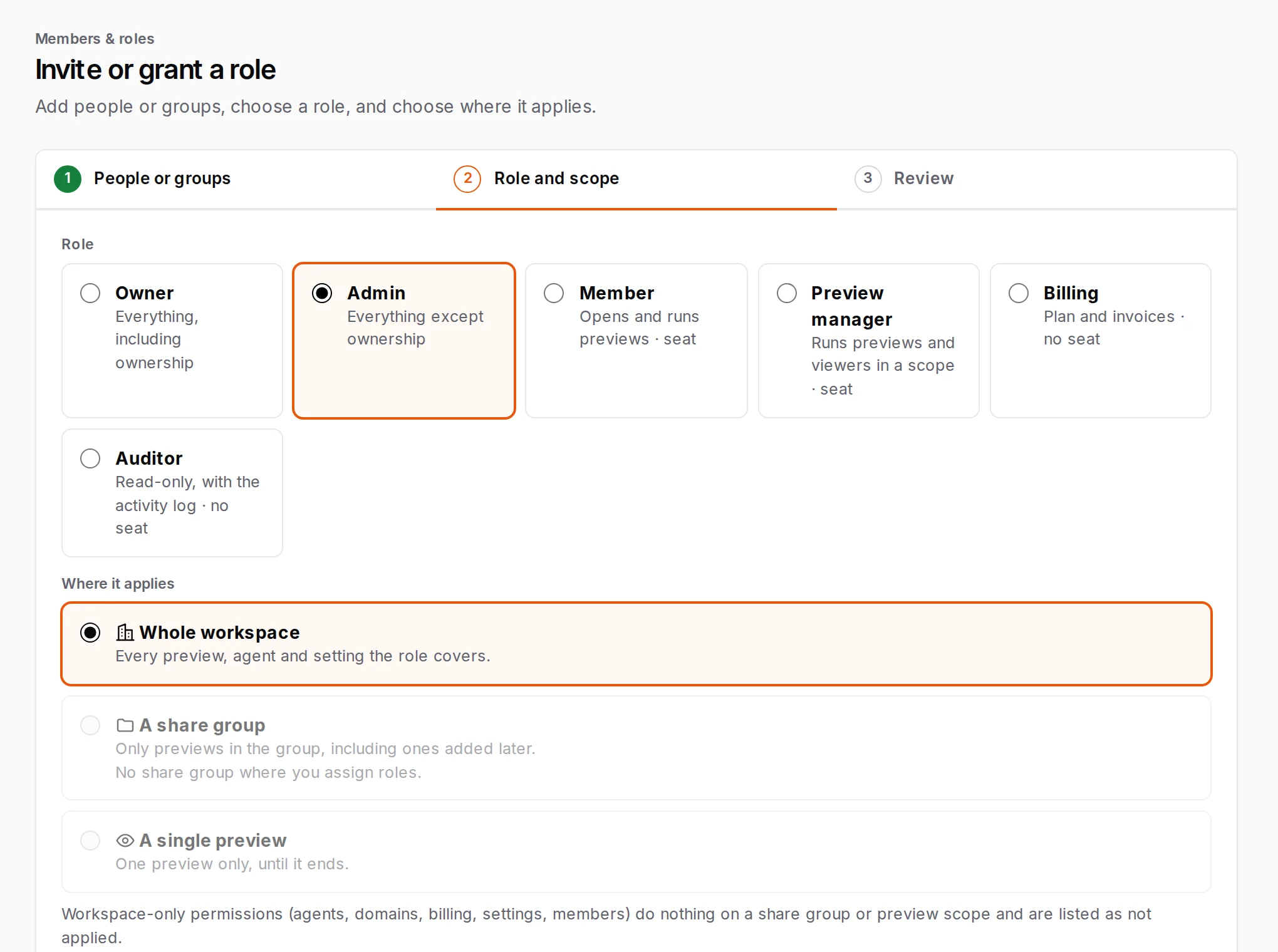Click the folder icon beside A share group
This screenshot has height=952, width=1278.
point(125,725)
